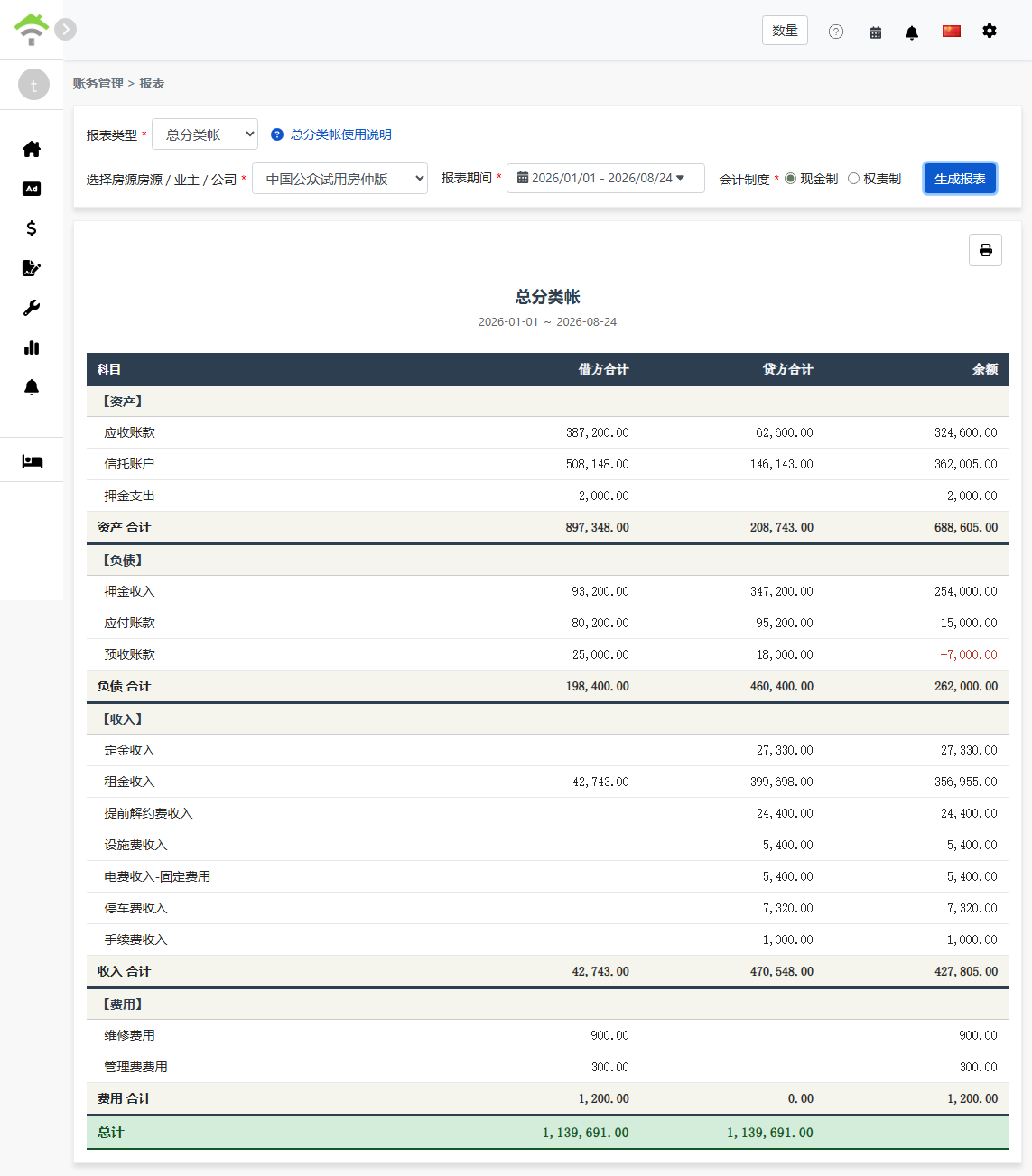Screen dimensions: 1032x1176
Task: Open the contract signing sidebar icon
Action: click(32, 268)
